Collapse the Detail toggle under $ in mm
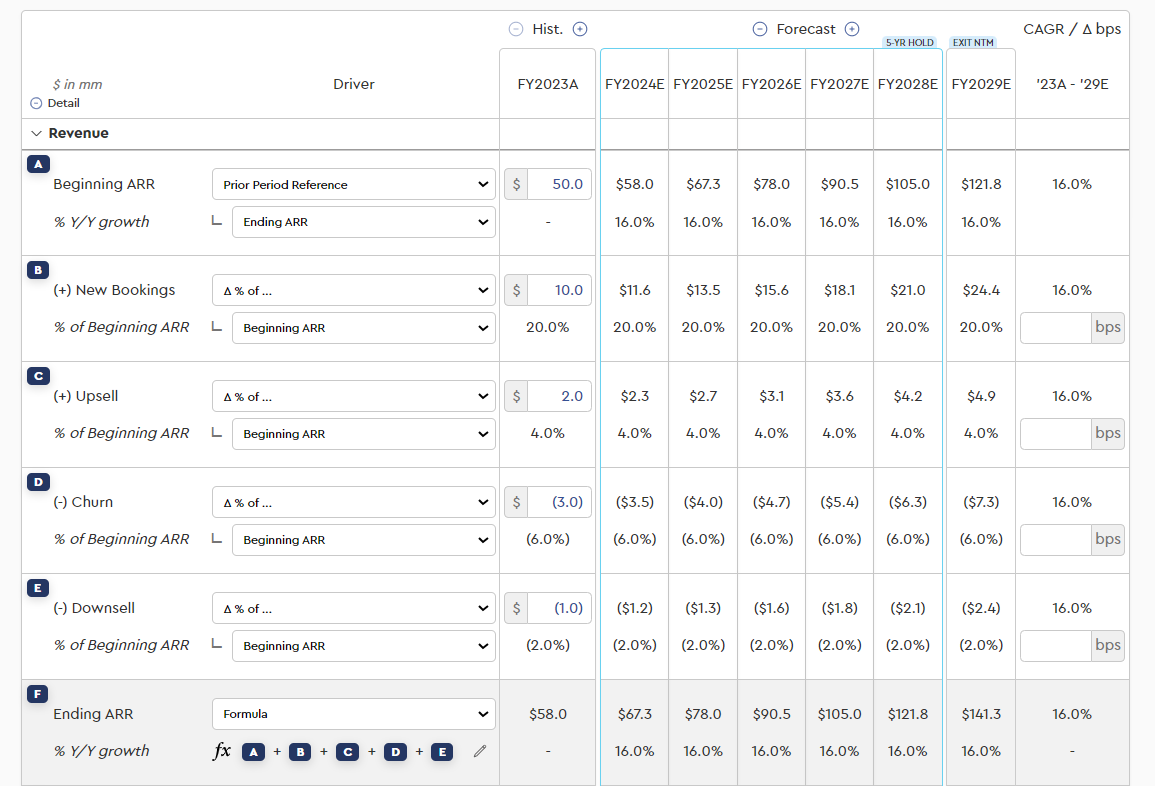1155x786 pixels. (36, 103)
